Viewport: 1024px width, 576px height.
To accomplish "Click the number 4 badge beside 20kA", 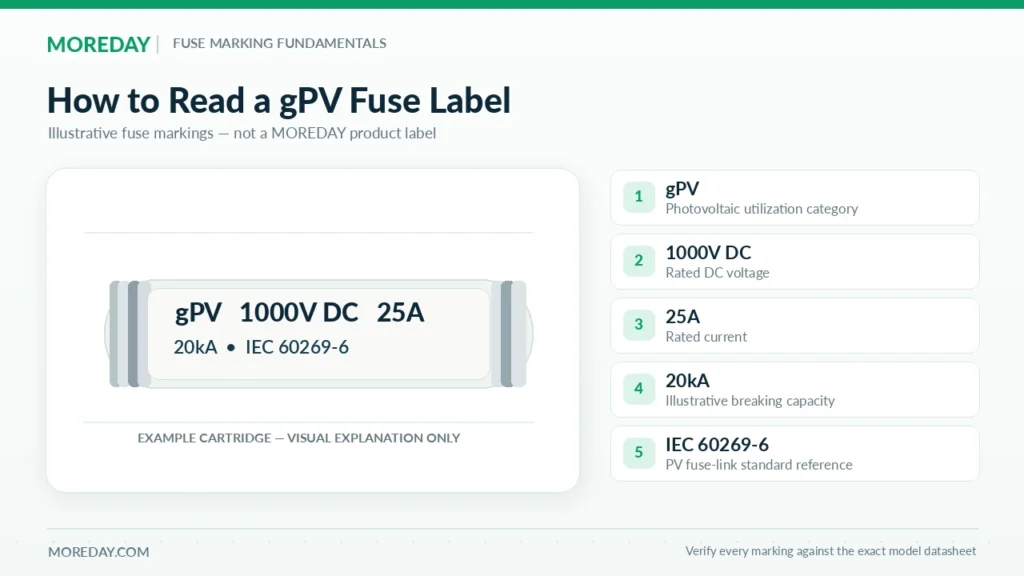I will [639, 389].
